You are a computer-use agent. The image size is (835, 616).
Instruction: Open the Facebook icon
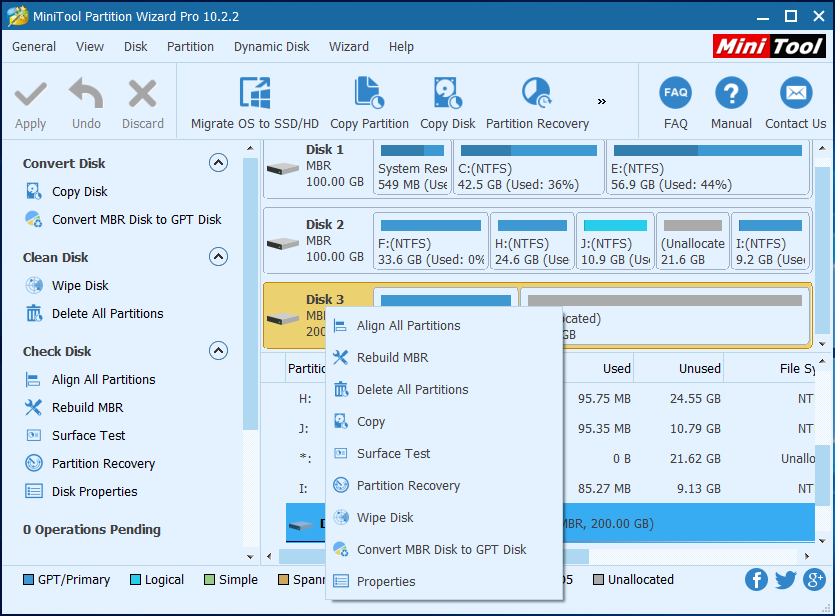click(756, 579)
